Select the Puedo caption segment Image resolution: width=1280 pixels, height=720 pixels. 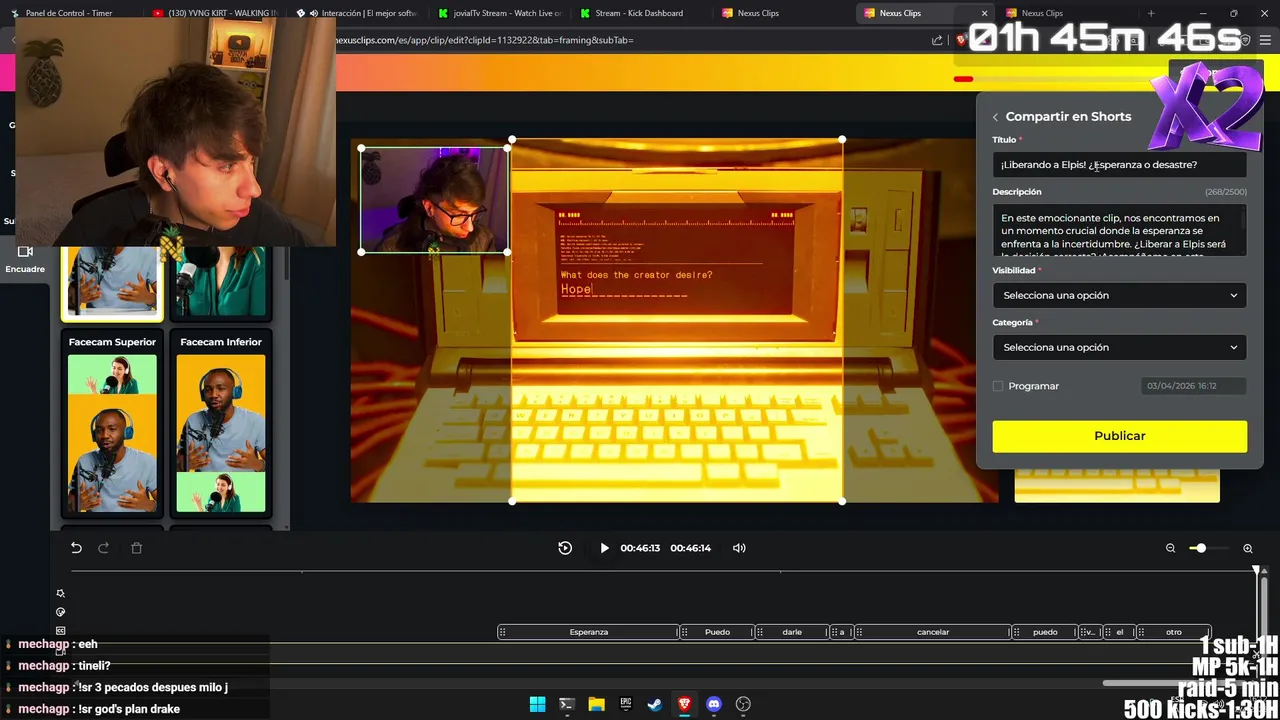coord(717,632)
